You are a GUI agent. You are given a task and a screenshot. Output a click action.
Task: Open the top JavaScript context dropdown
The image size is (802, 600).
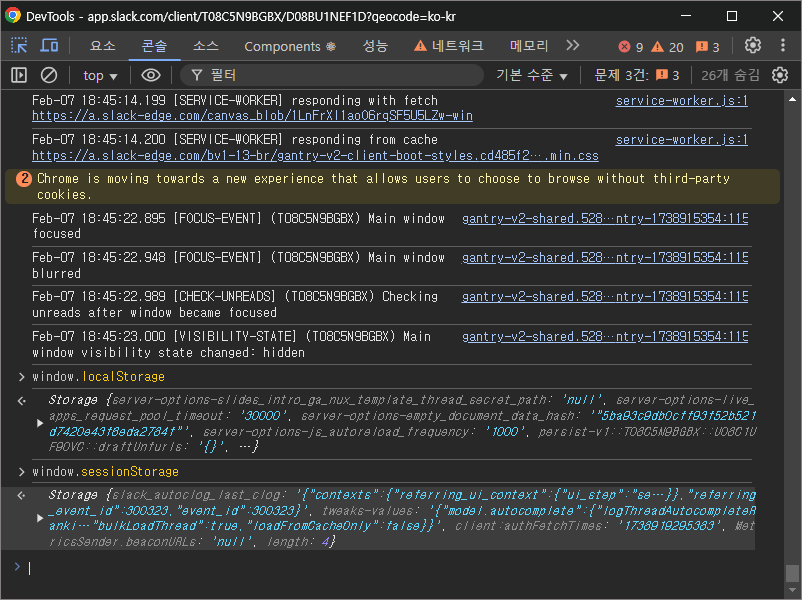point(100,76)
